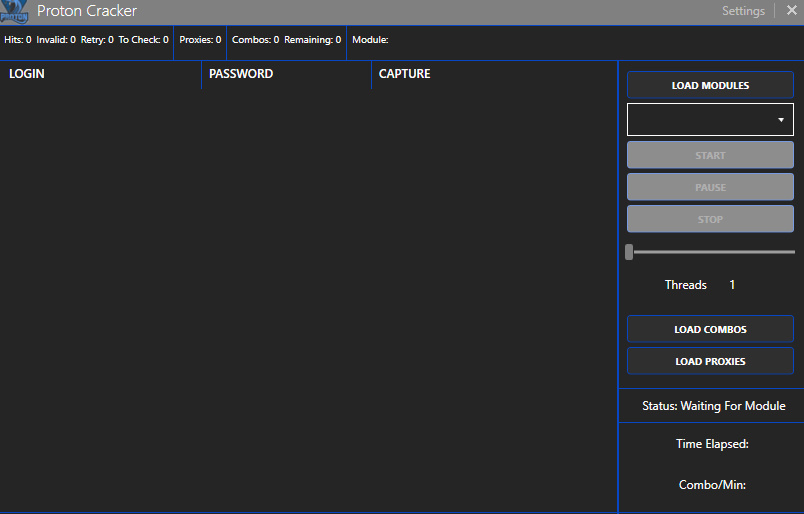Click the To Check: 0 counter

coord(144,39)
